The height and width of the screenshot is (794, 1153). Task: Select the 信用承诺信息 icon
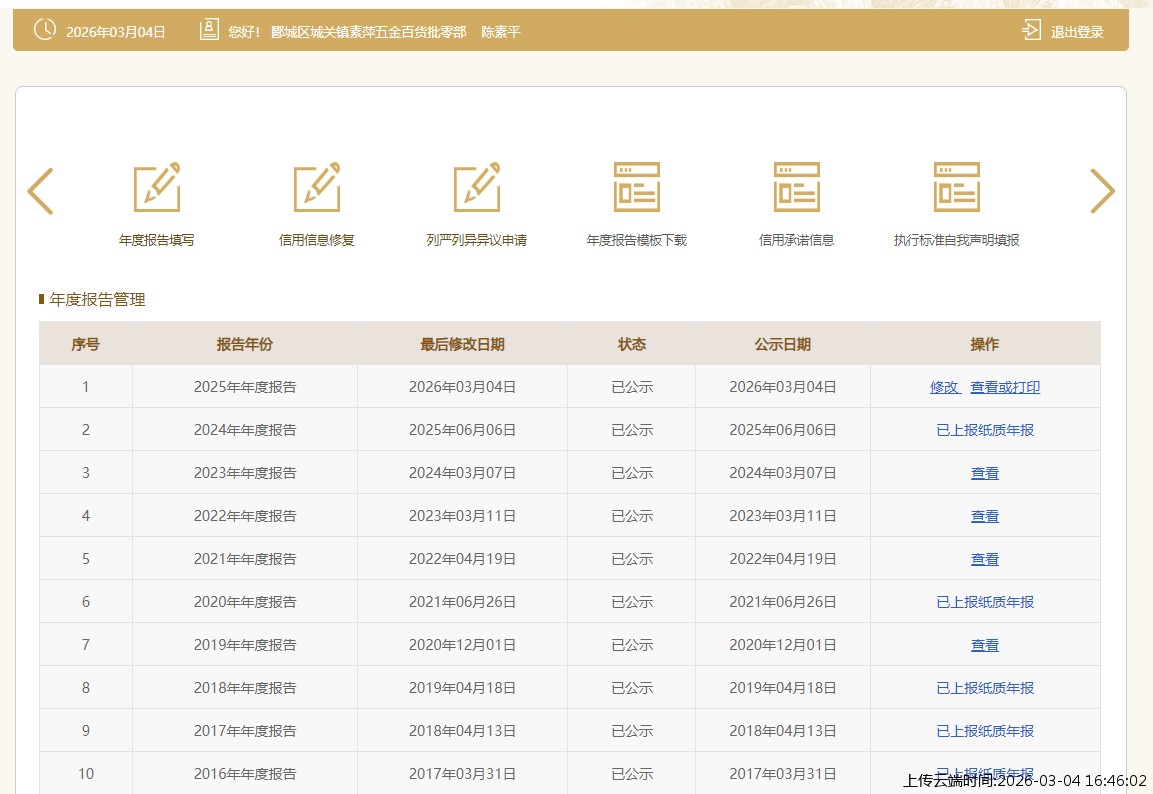(x=797, y=187)
